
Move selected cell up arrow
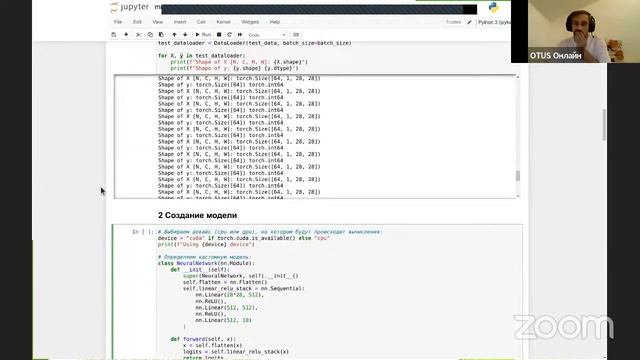(174, 35)
